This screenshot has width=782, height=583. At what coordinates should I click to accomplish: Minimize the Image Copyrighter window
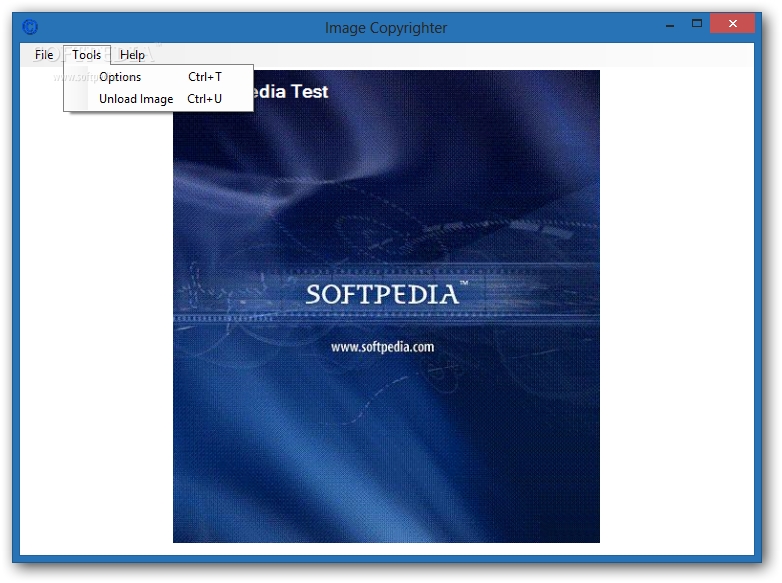[x=670, y=24]
